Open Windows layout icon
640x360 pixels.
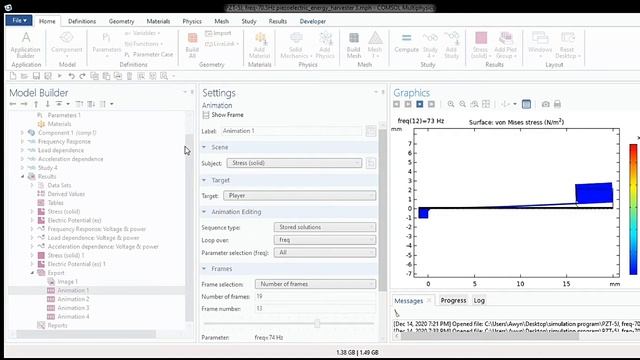[540, 44]
